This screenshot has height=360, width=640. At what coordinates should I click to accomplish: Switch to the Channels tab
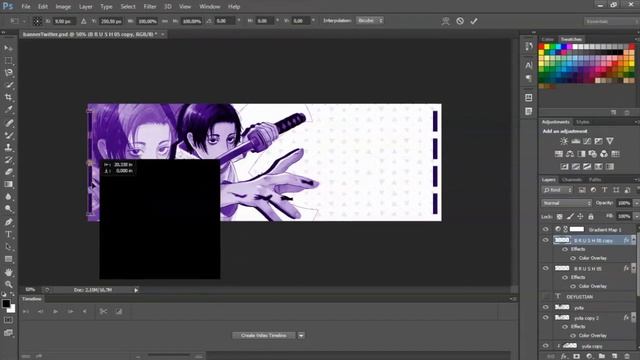[x=571, y=180]
